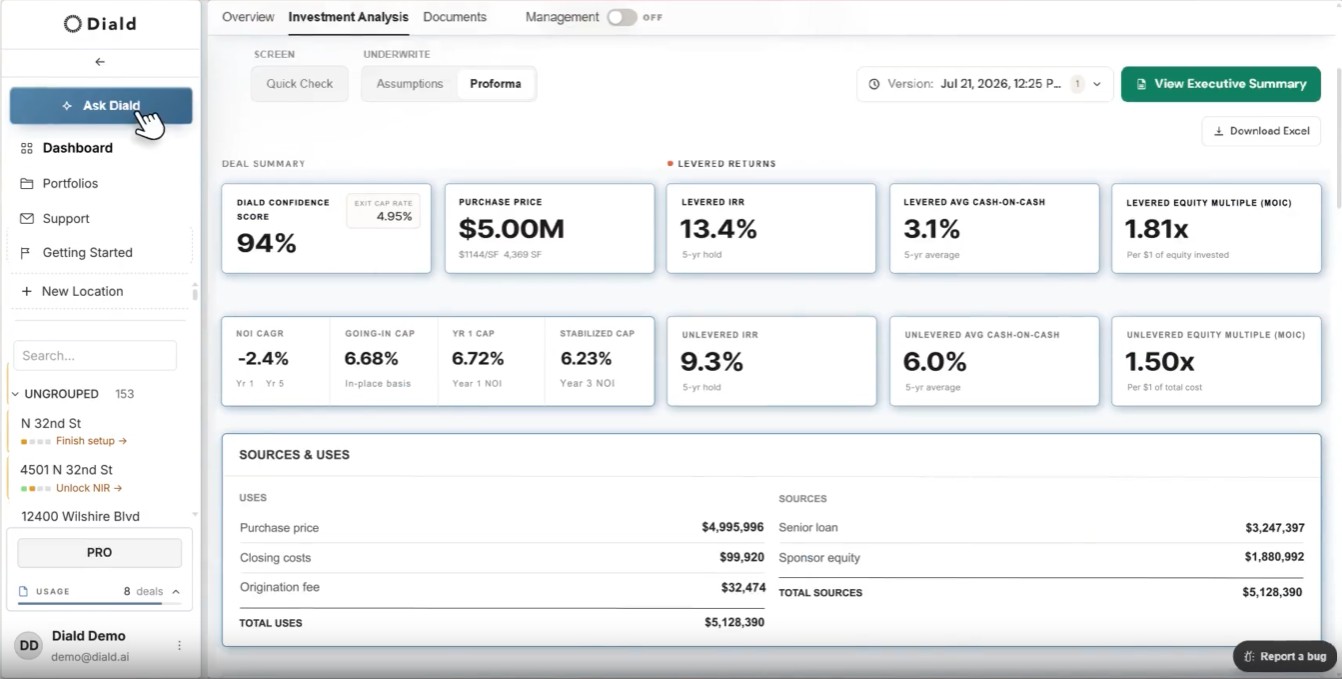Toggle the Management switch

[621, 17]
